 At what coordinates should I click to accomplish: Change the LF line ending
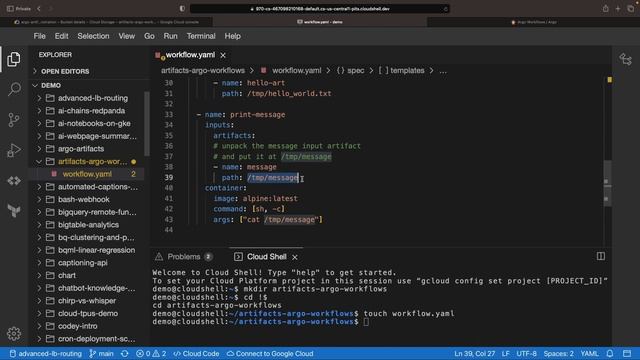(505, 354)
